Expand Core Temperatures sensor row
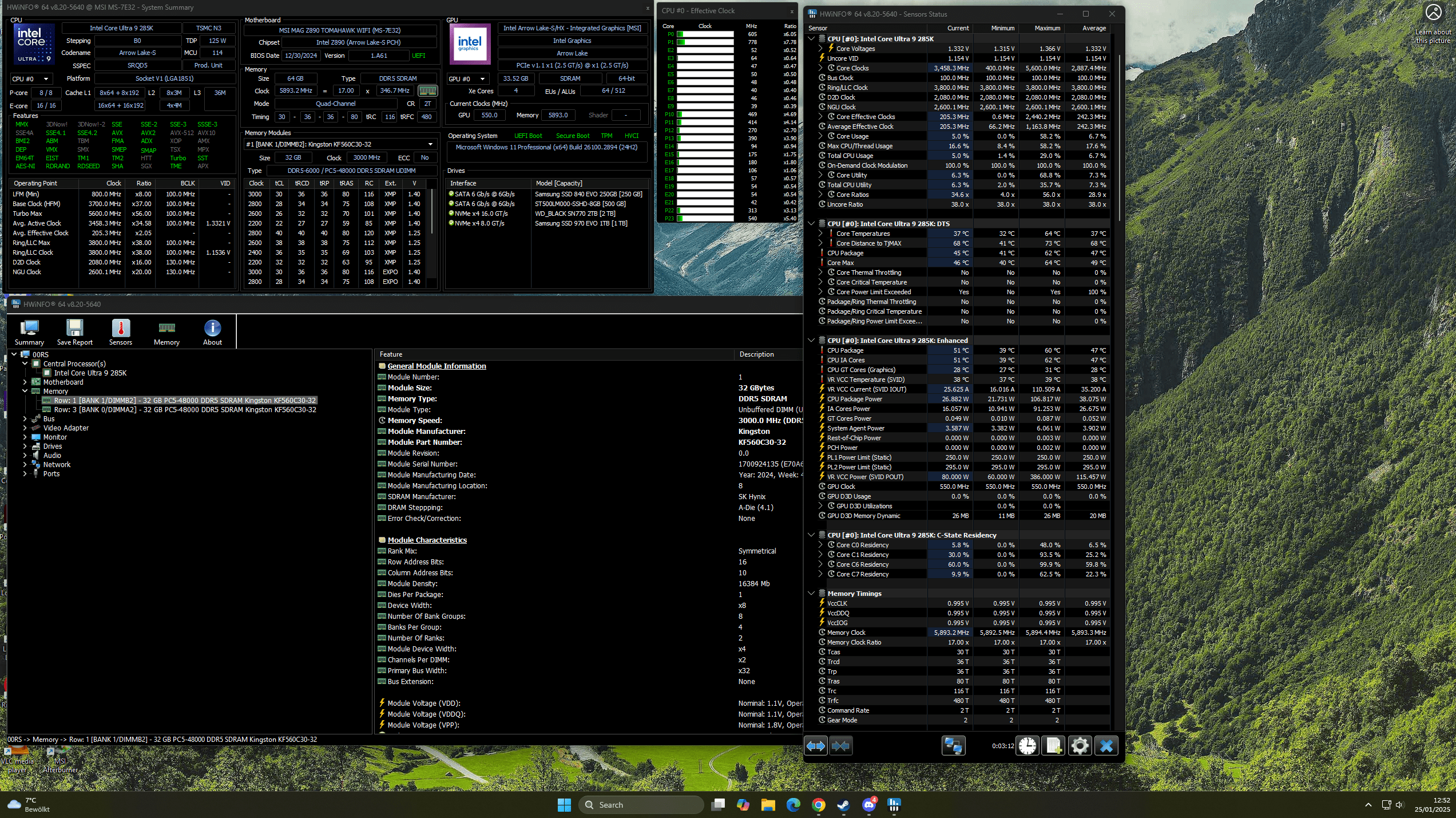Image resolution: width=1456 pixels, height=818 pixels. click(821, 234)
